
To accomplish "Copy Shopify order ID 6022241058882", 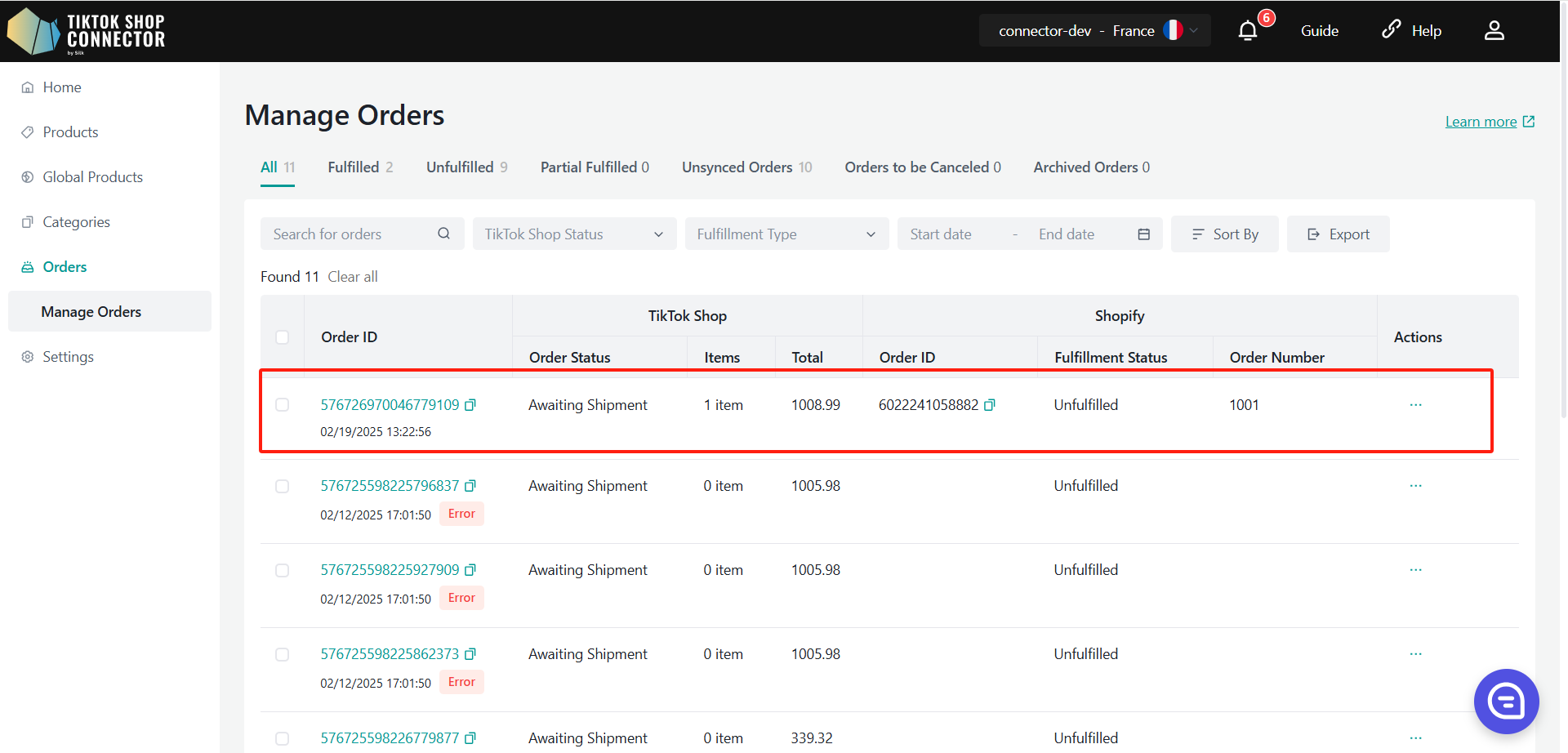I will 990,405.
